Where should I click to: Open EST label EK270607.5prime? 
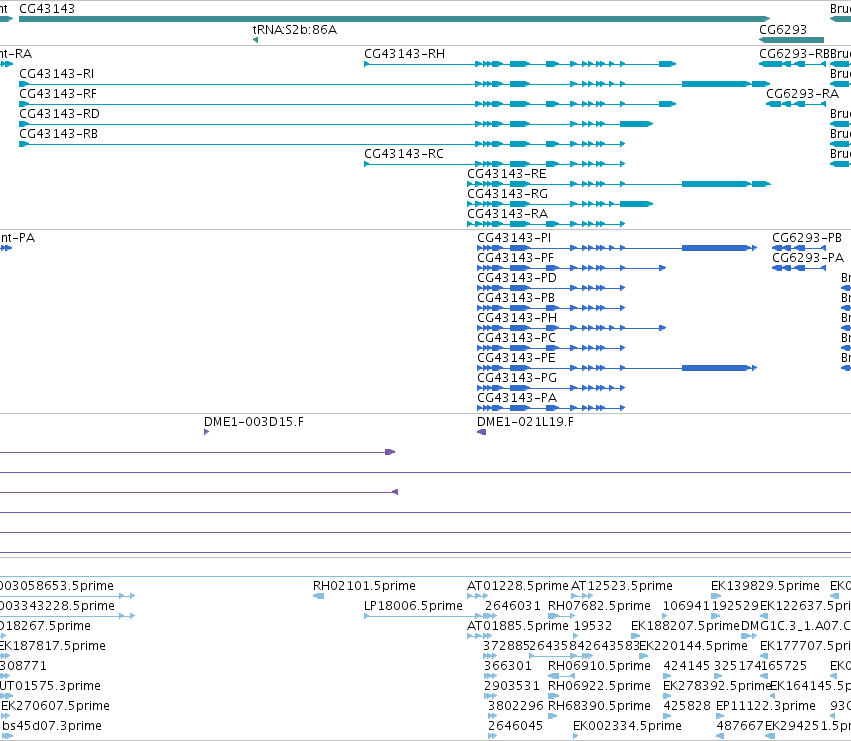tap(55, 706)
